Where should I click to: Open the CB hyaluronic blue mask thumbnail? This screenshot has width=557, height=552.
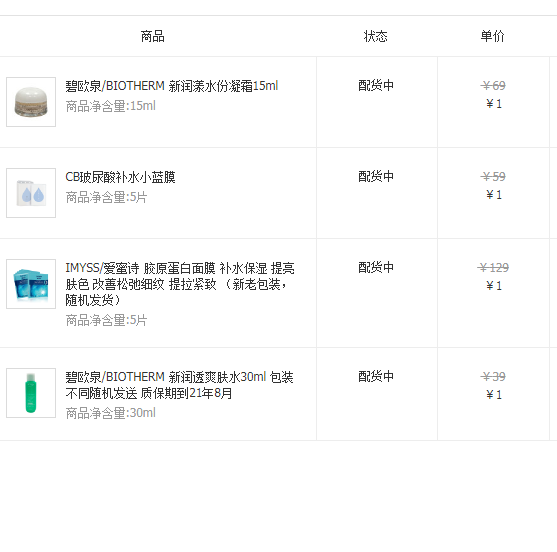(x=31, y=193)
